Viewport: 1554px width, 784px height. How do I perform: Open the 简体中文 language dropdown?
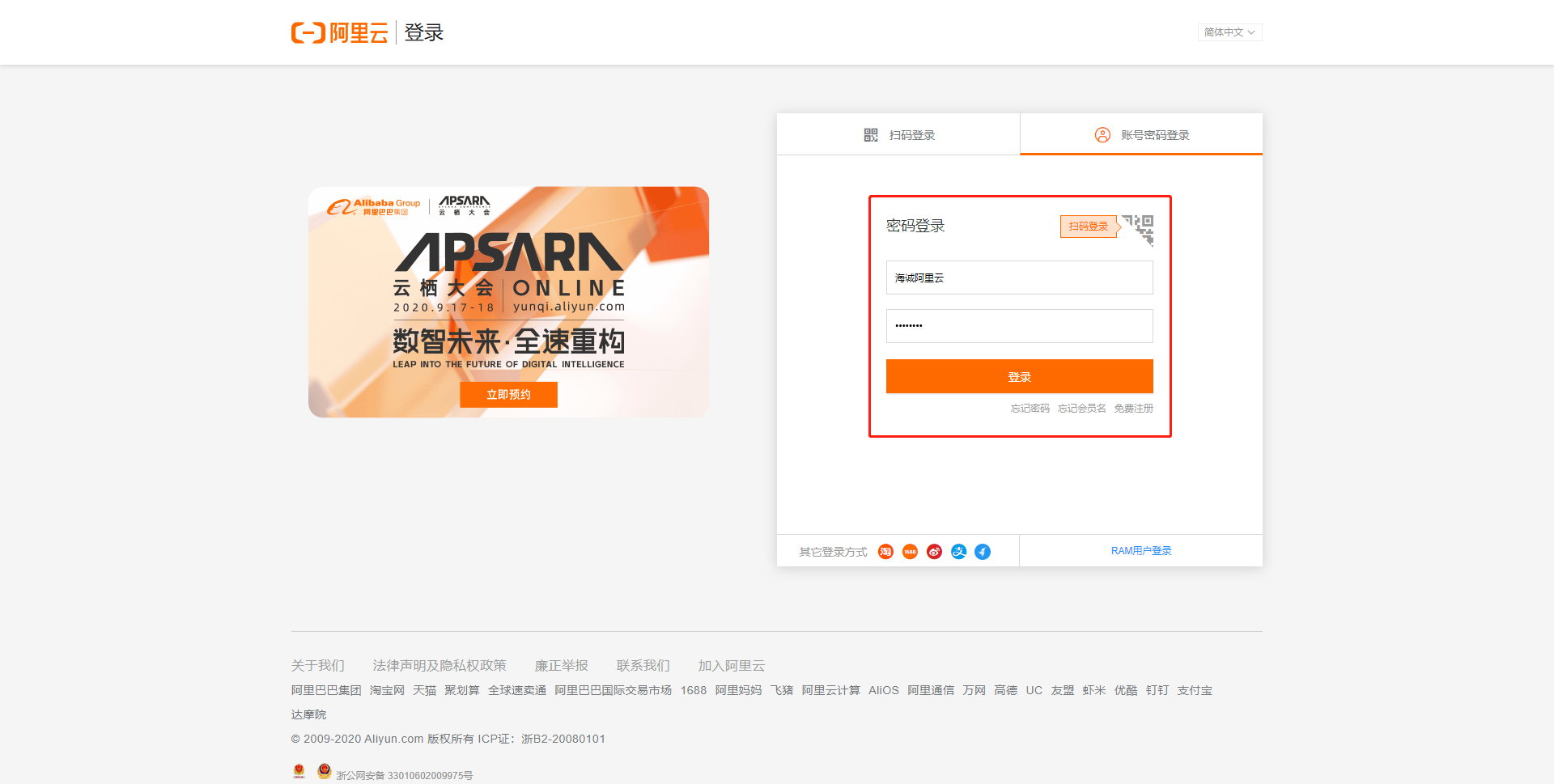(x=1229, y=32)
